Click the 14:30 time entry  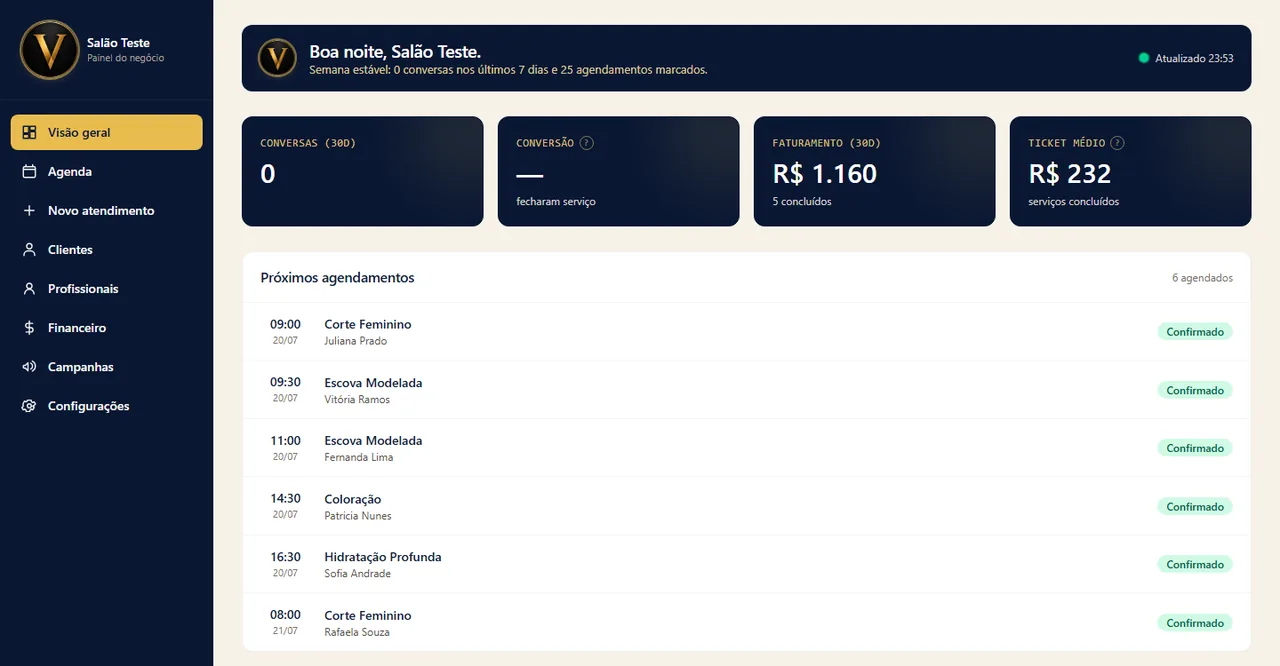285,498
